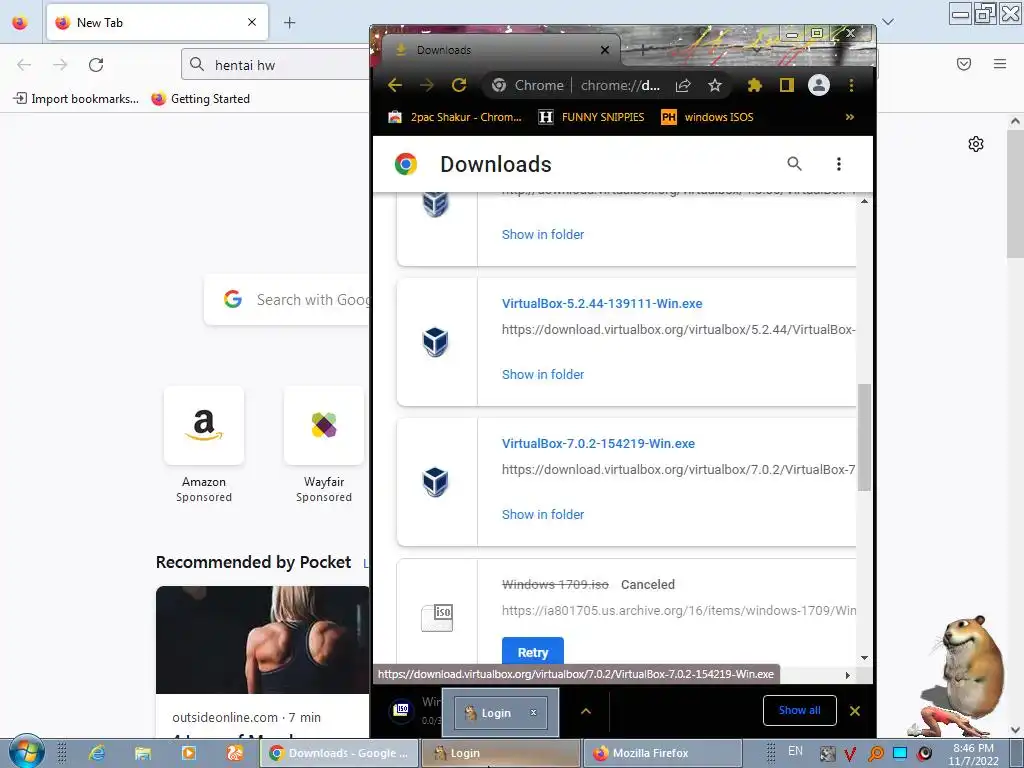Screen dimensions: 1024x768
Task: Show more Chrome bookmarks with the double chevron
Action: pyautogui.click(x=850, y=117)
